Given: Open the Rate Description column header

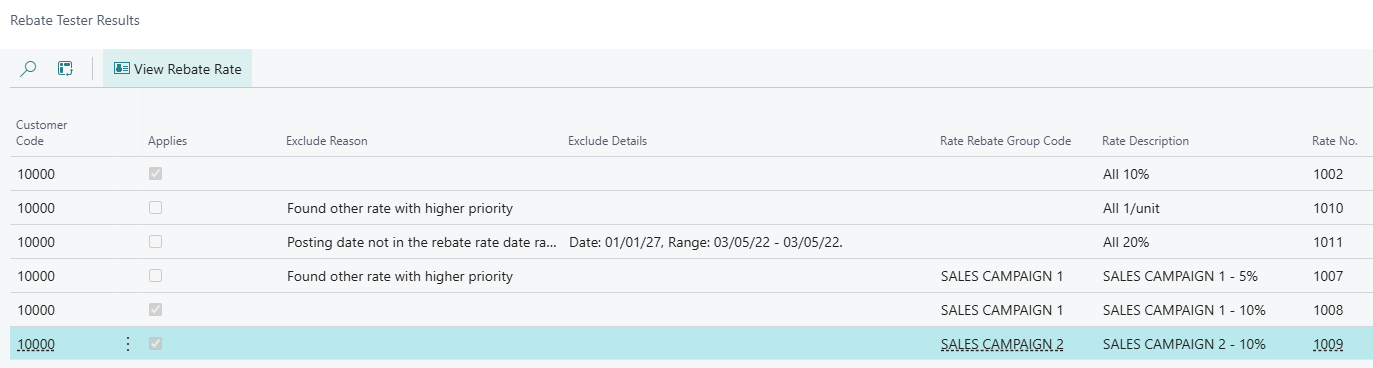Looking at the screenshot, I should (x=1145, y=141).
